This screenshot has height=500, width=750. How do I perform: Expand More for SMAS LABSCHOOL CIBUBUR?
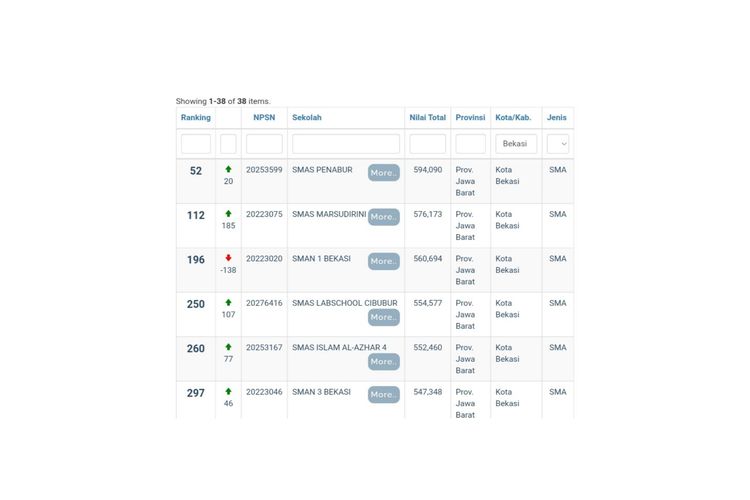(383, 317)
